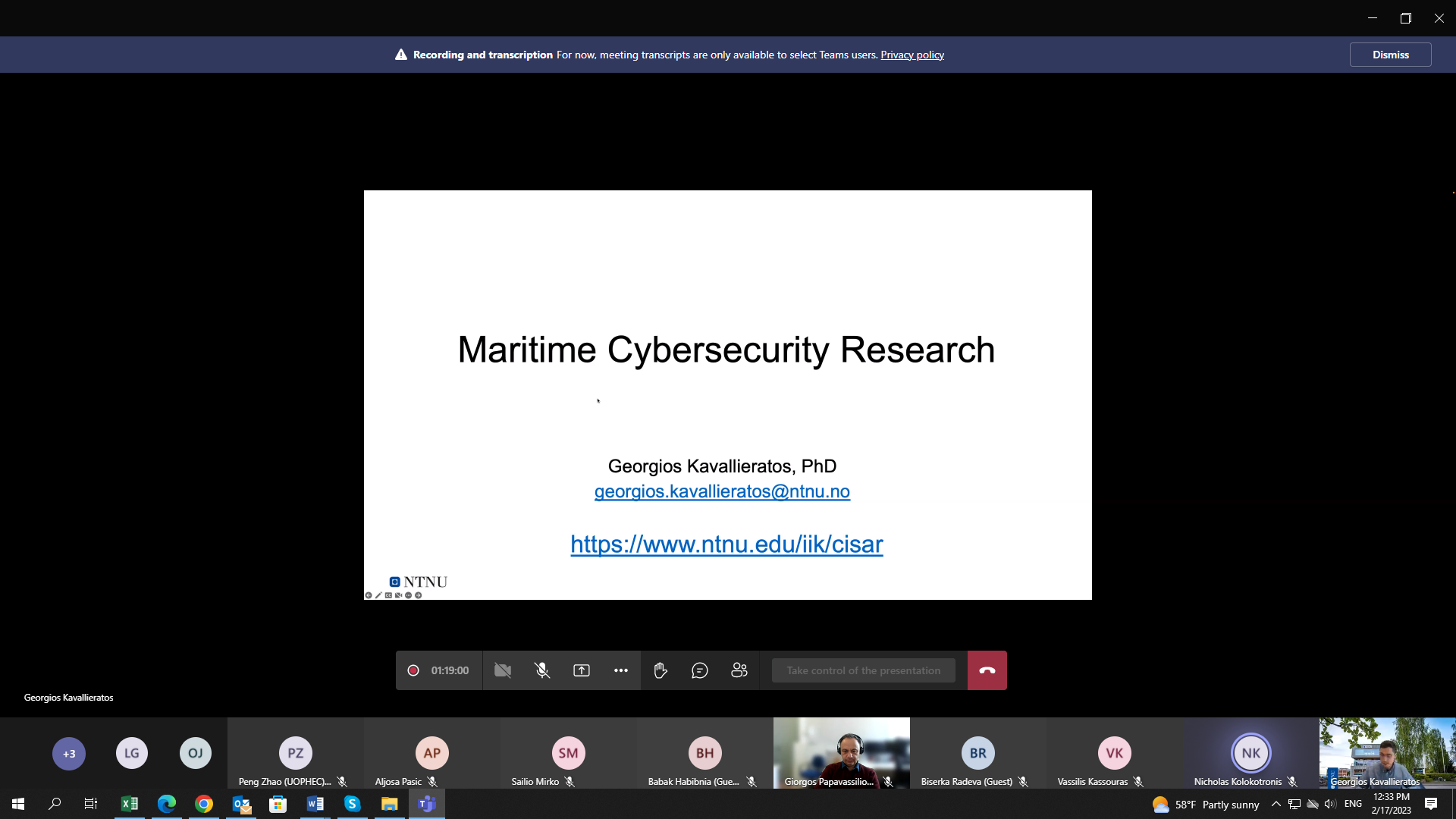This screenshot has height=819, width=1456.
Task: Turn on the camera in meeting toolbar
Action: point(502,670)
